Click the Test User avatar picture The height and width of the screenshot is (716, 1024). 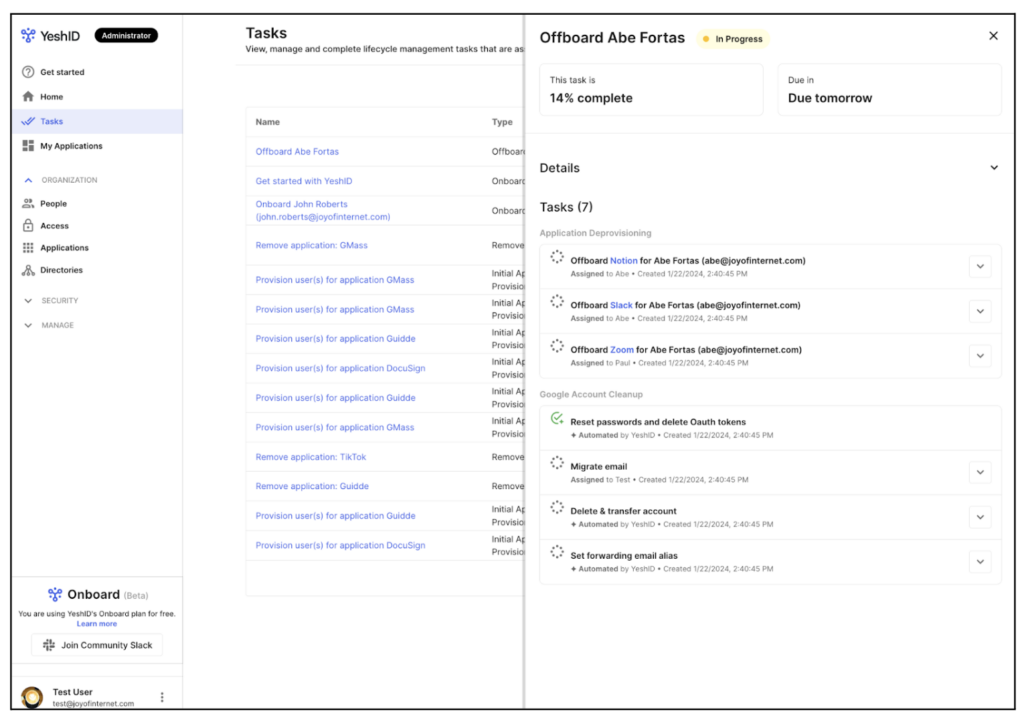32,696
